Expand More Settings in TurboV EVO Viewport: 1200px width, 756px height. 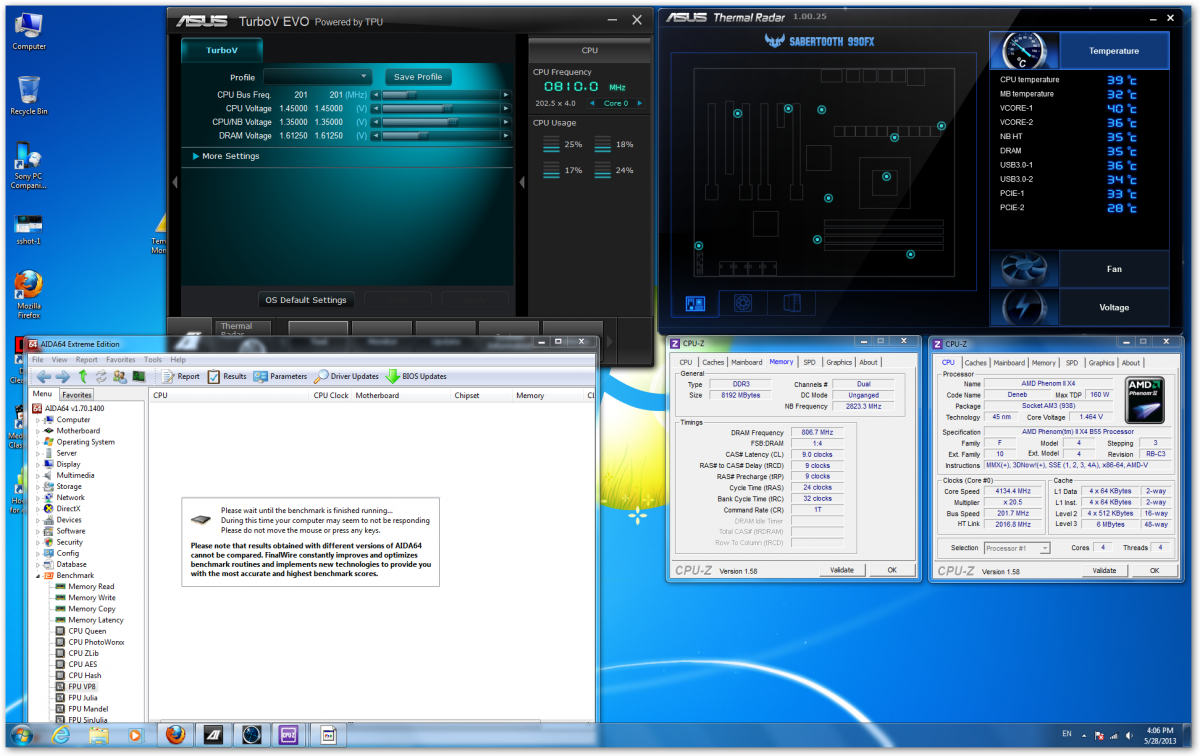pyautogui.click(x=225, y=156)
